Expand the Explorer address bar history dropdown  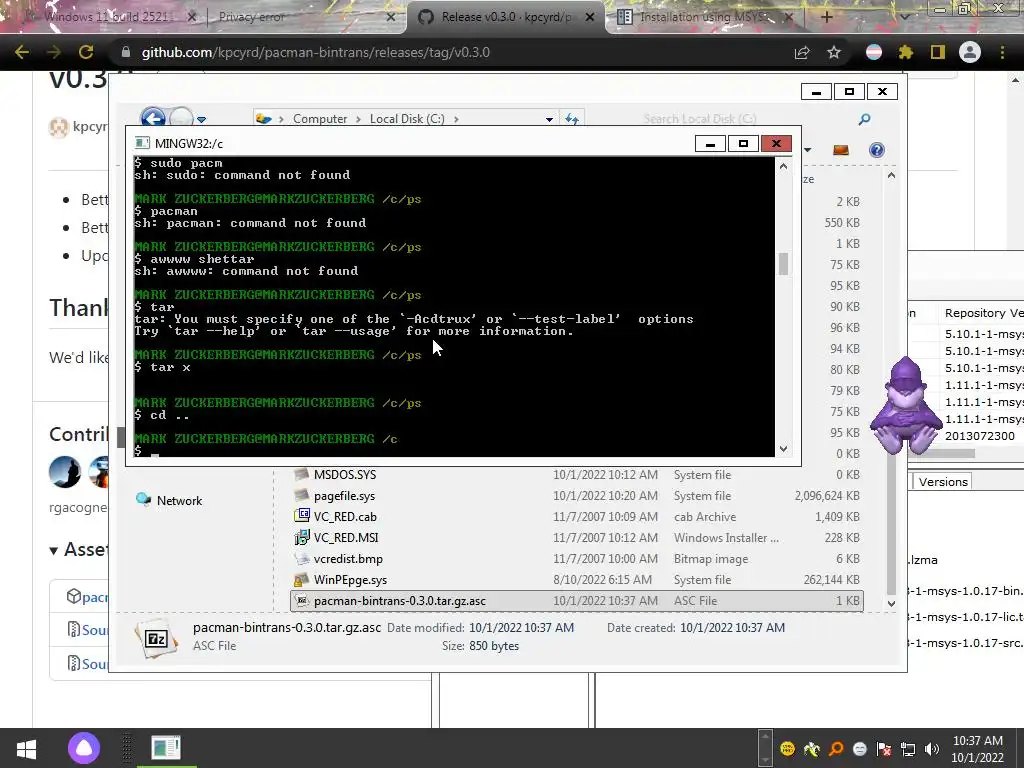[549, 120]
